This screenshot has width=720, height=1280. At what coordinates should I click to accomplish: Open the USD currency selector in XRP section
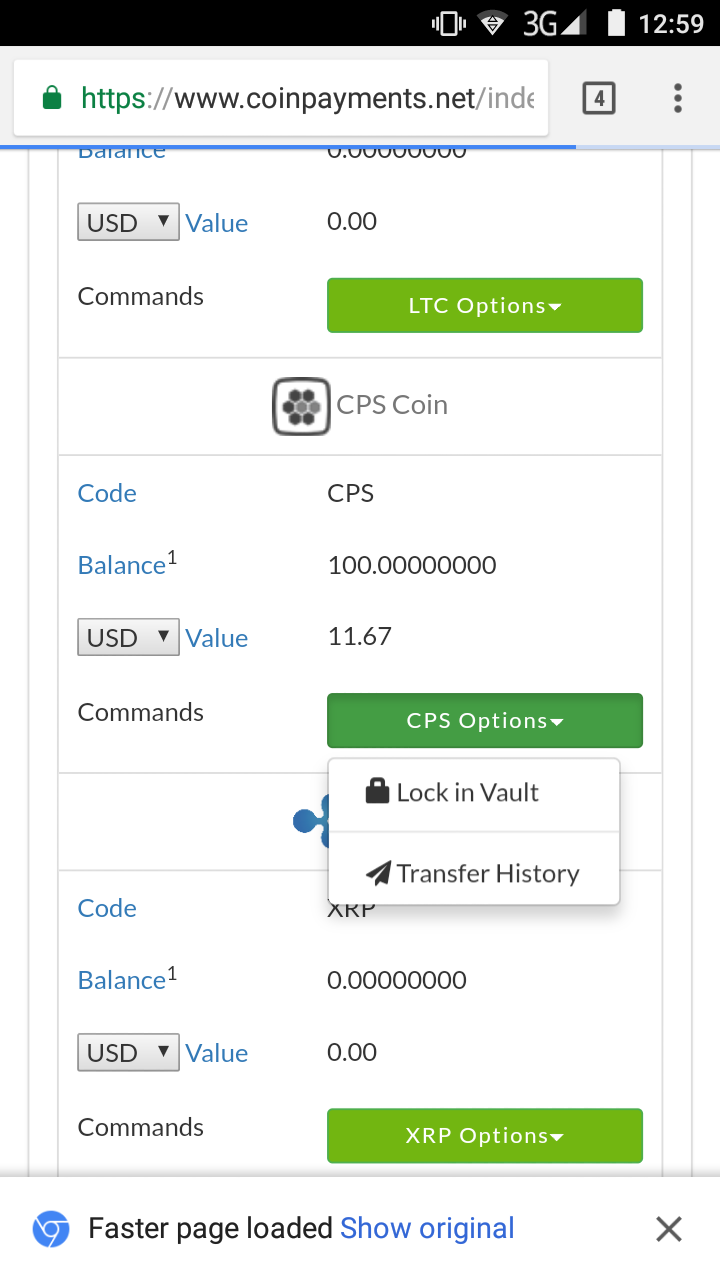pyautogui.click(x=128, y=1053)
